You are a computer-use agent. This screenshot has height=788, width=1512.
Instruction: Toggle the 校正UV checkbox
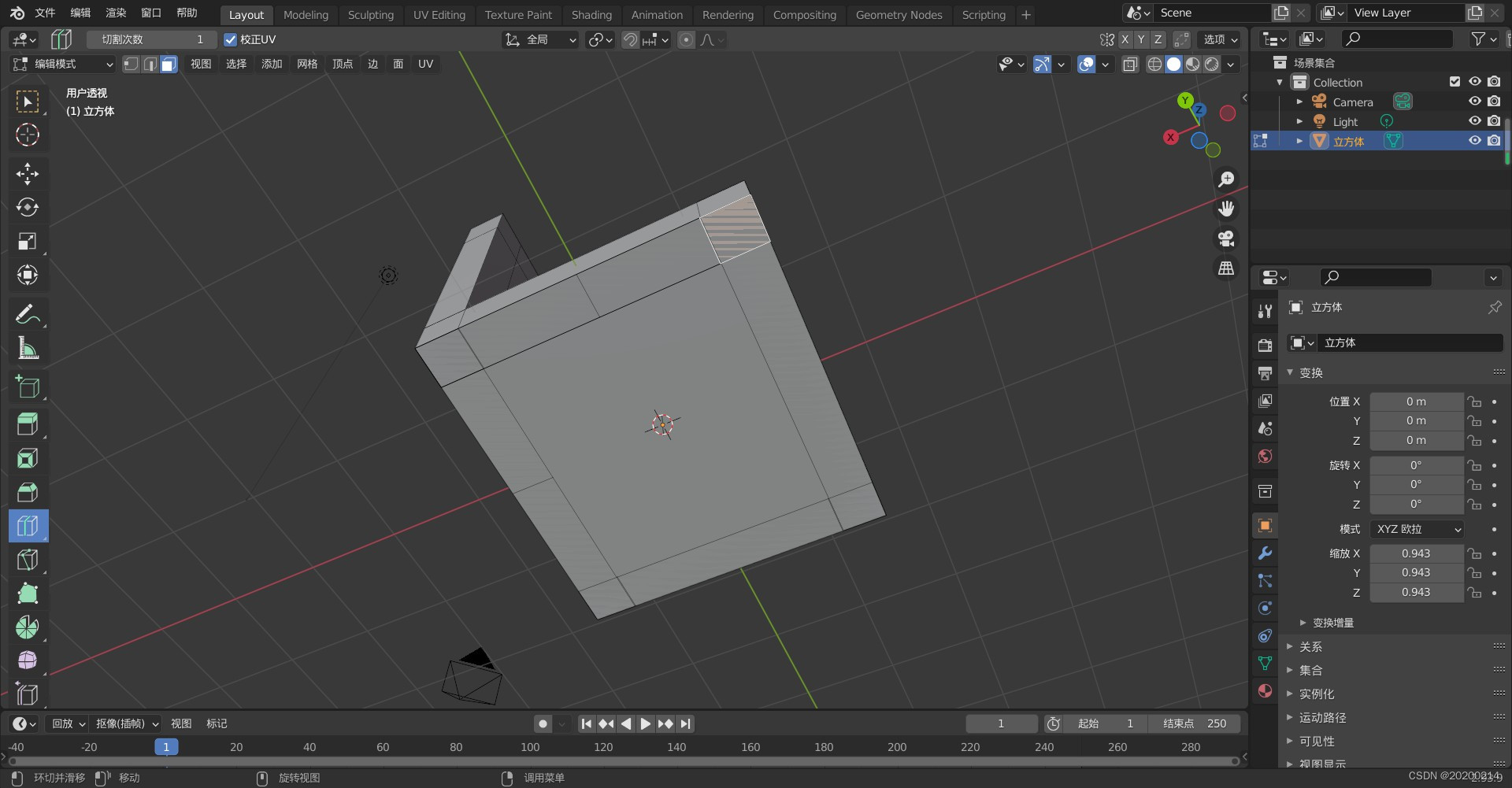230,39
